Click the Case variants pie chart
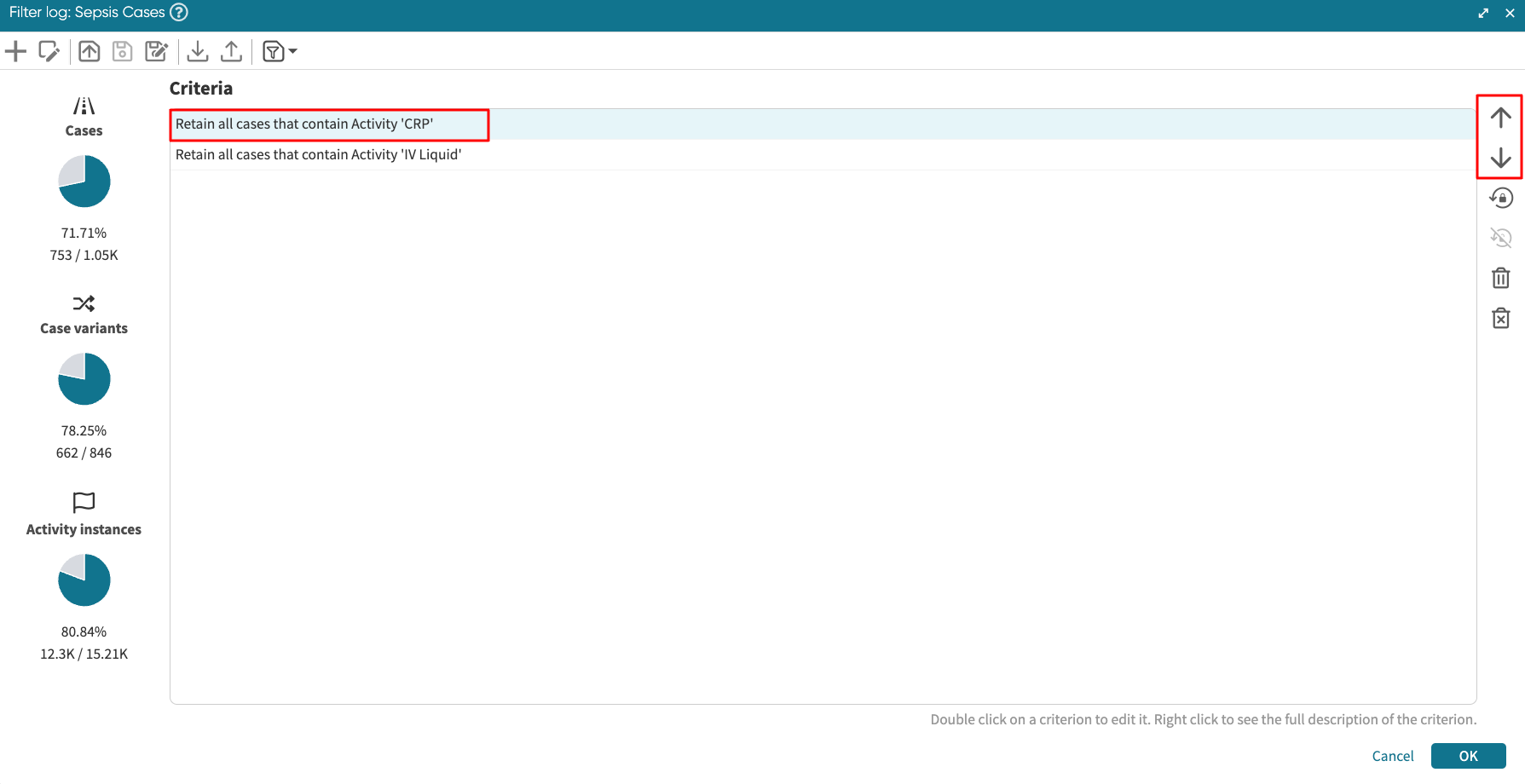 (x=84, y=379)
